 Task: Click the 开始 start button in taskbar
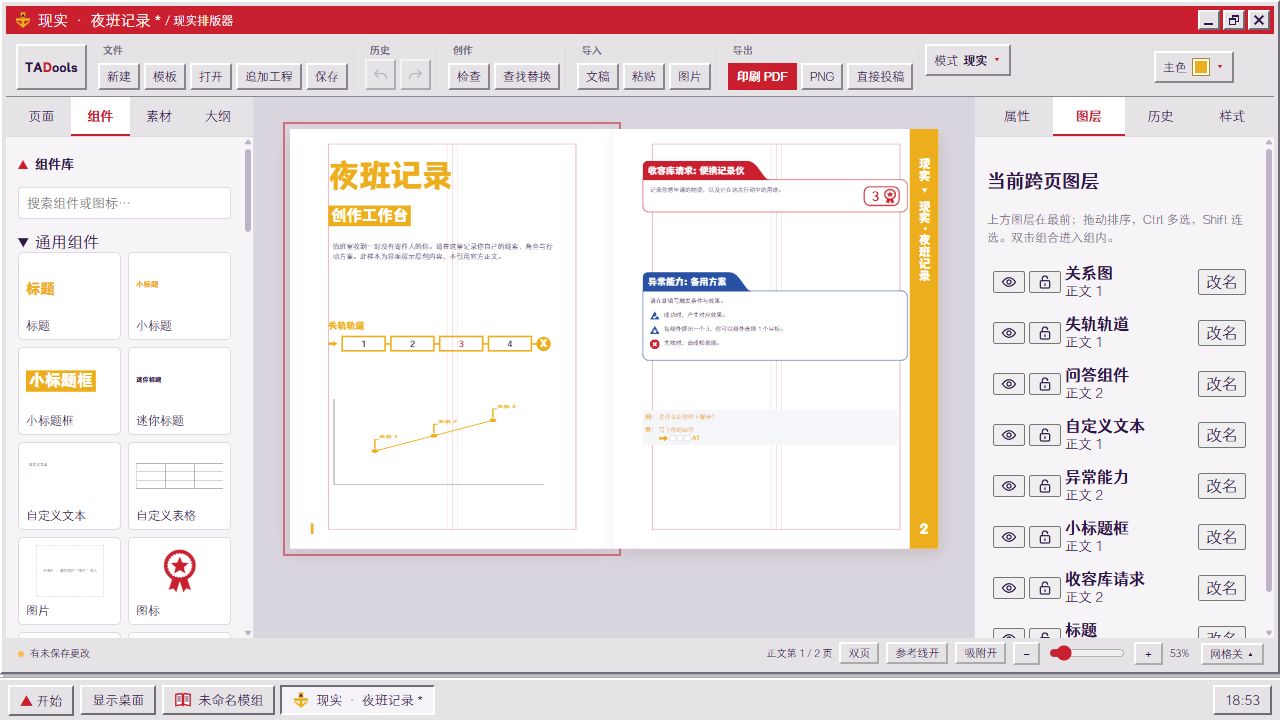41,700
